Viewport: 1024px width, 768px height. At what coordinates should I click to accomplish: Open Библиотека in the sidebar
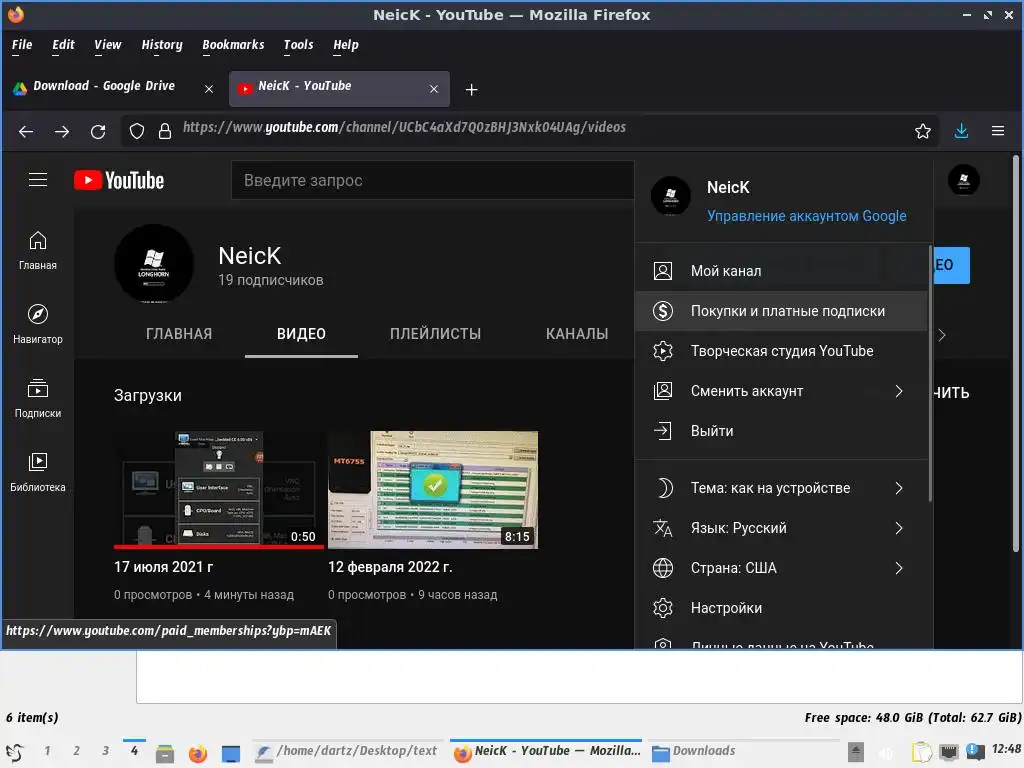(x=38, y=472)
